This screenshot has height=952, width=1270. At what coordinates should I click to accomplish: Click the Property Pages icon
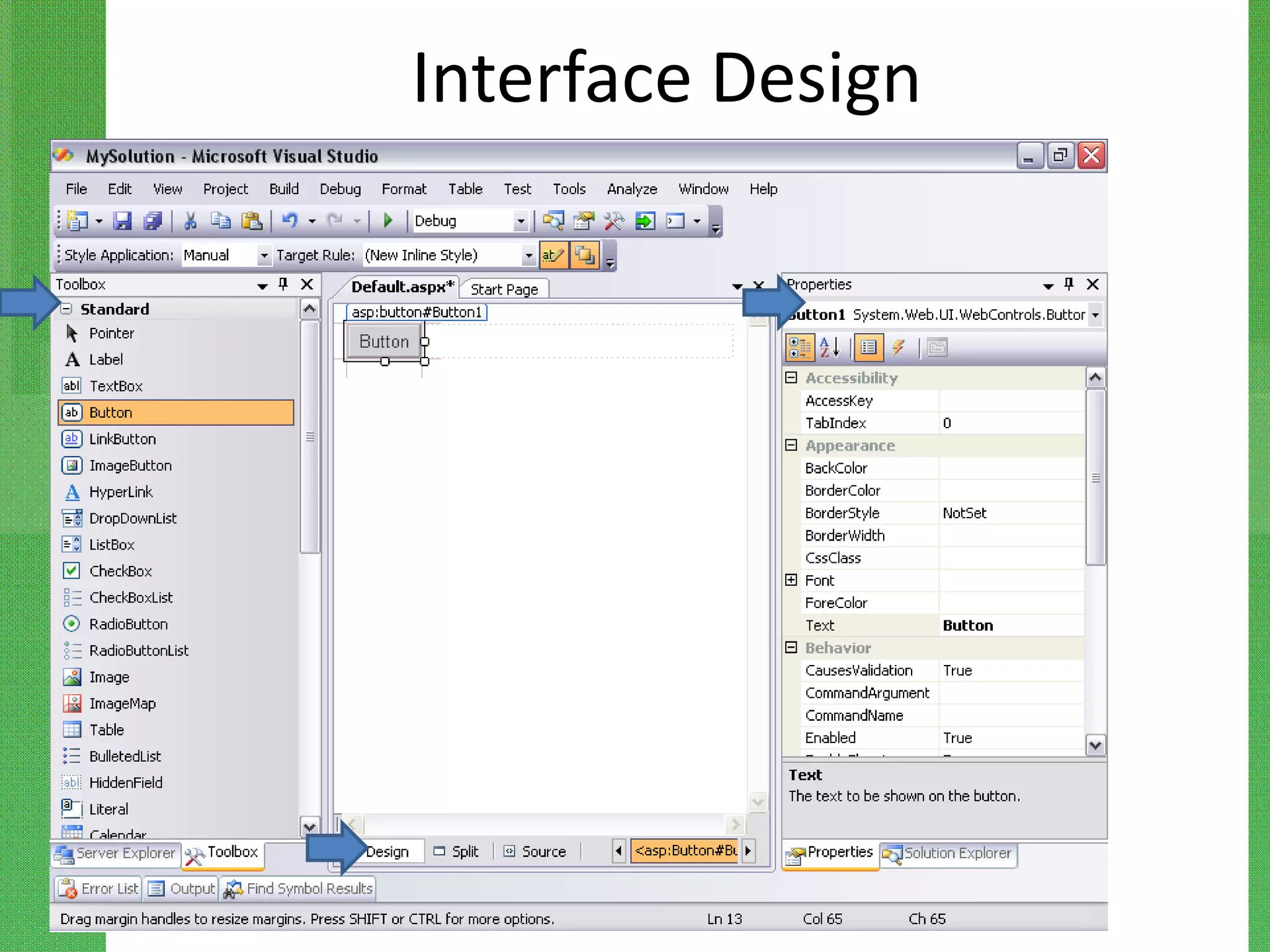tap(937, 348)
